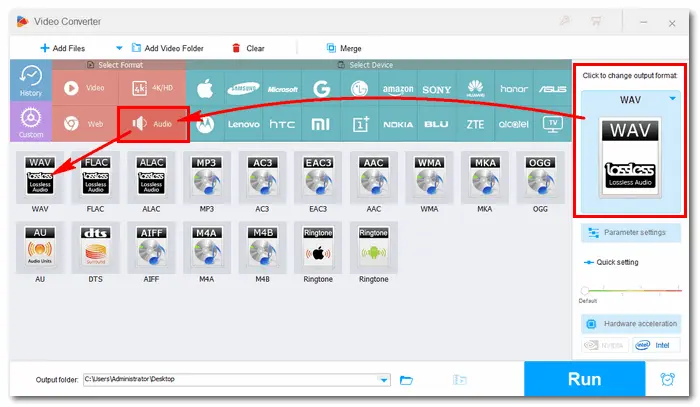Choose the FLAC lossless format
This screenshot has width=700, height=407.
point(96,177)
